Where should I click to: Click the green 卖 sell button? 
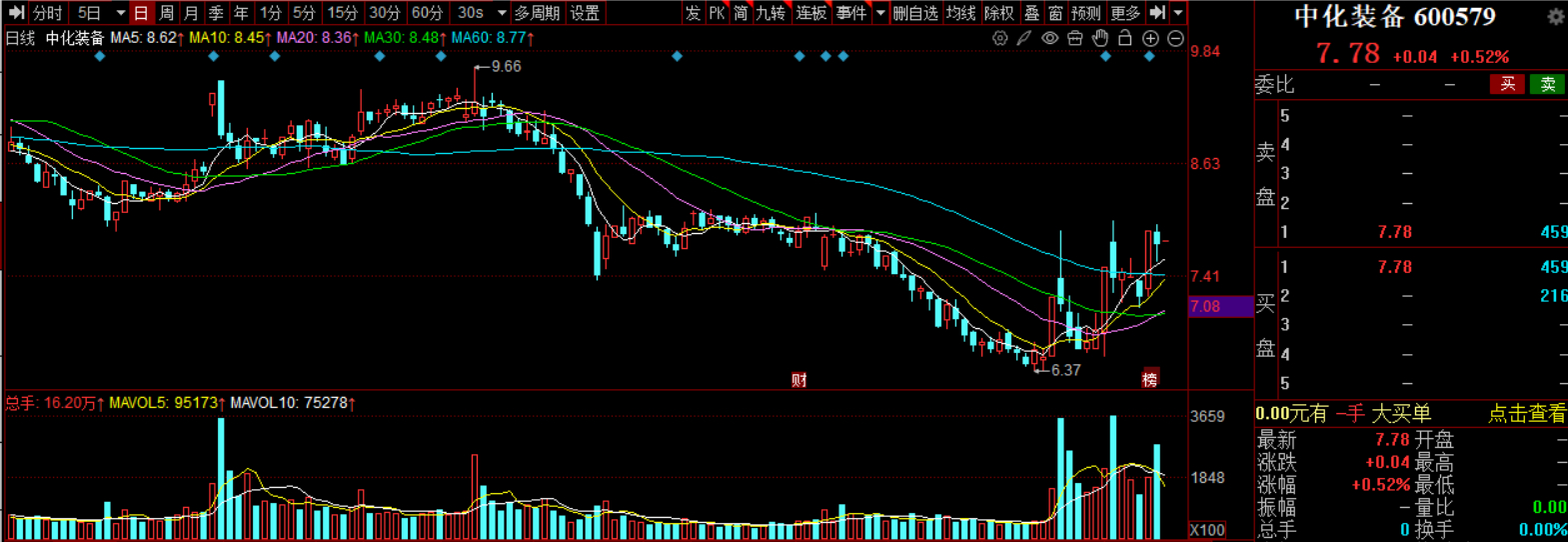click(x=1547, y=85)
